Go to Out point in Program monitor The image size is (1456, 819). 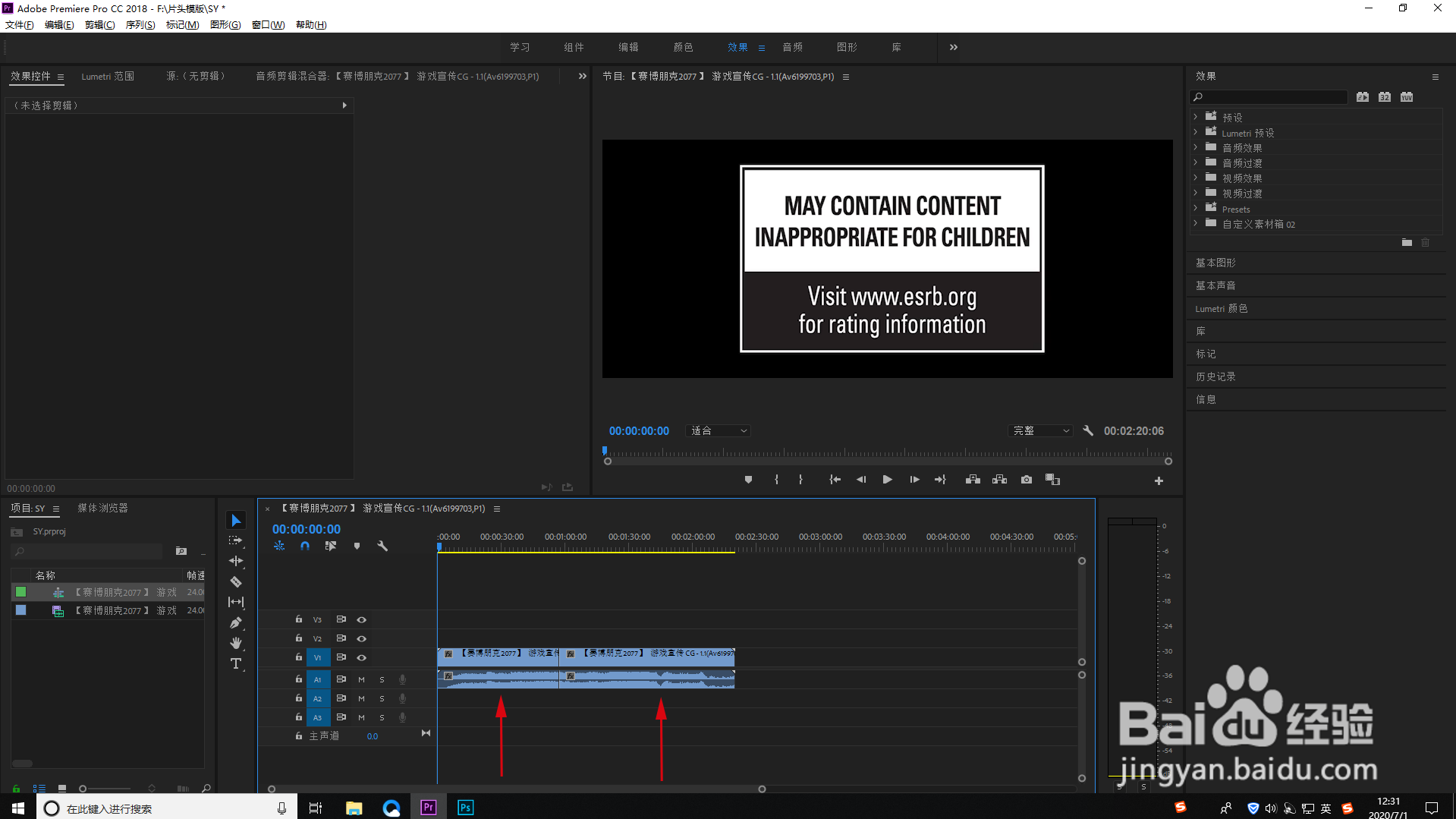coord(941,480)
